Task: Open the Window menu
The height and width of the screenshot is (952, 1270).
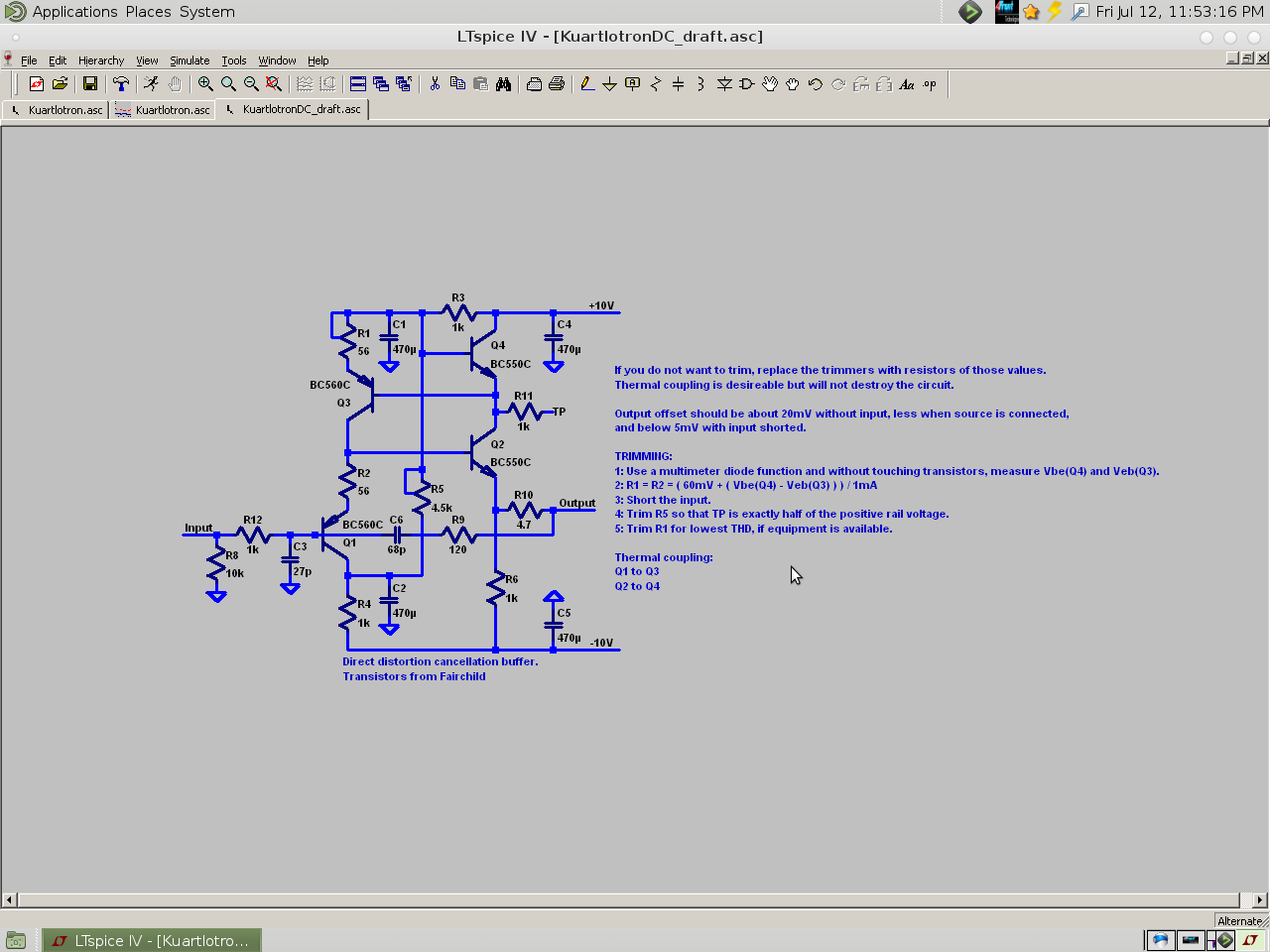Action: point(277,60)
